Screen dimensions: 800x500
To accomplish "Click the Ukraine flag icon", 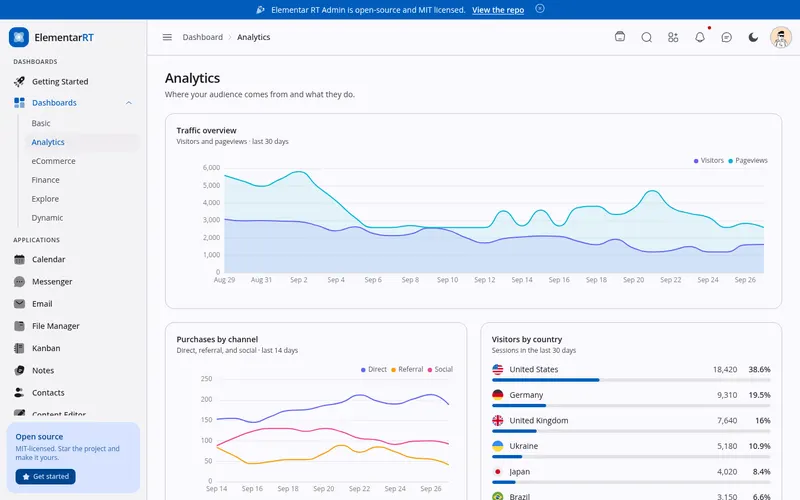I will (497, 445).
